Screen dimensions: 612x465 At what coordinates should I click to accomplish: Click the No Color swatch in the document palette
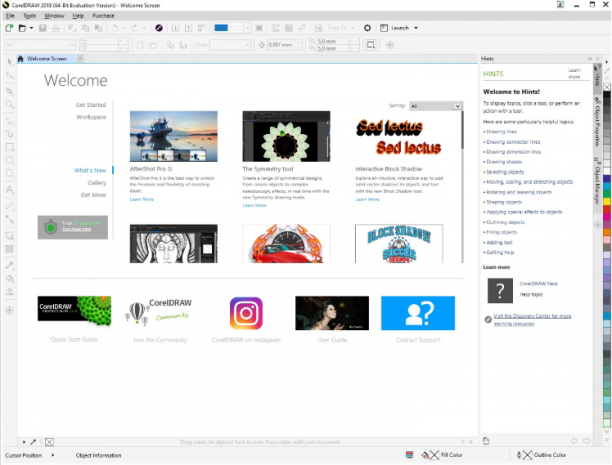[x=50, y=442]
